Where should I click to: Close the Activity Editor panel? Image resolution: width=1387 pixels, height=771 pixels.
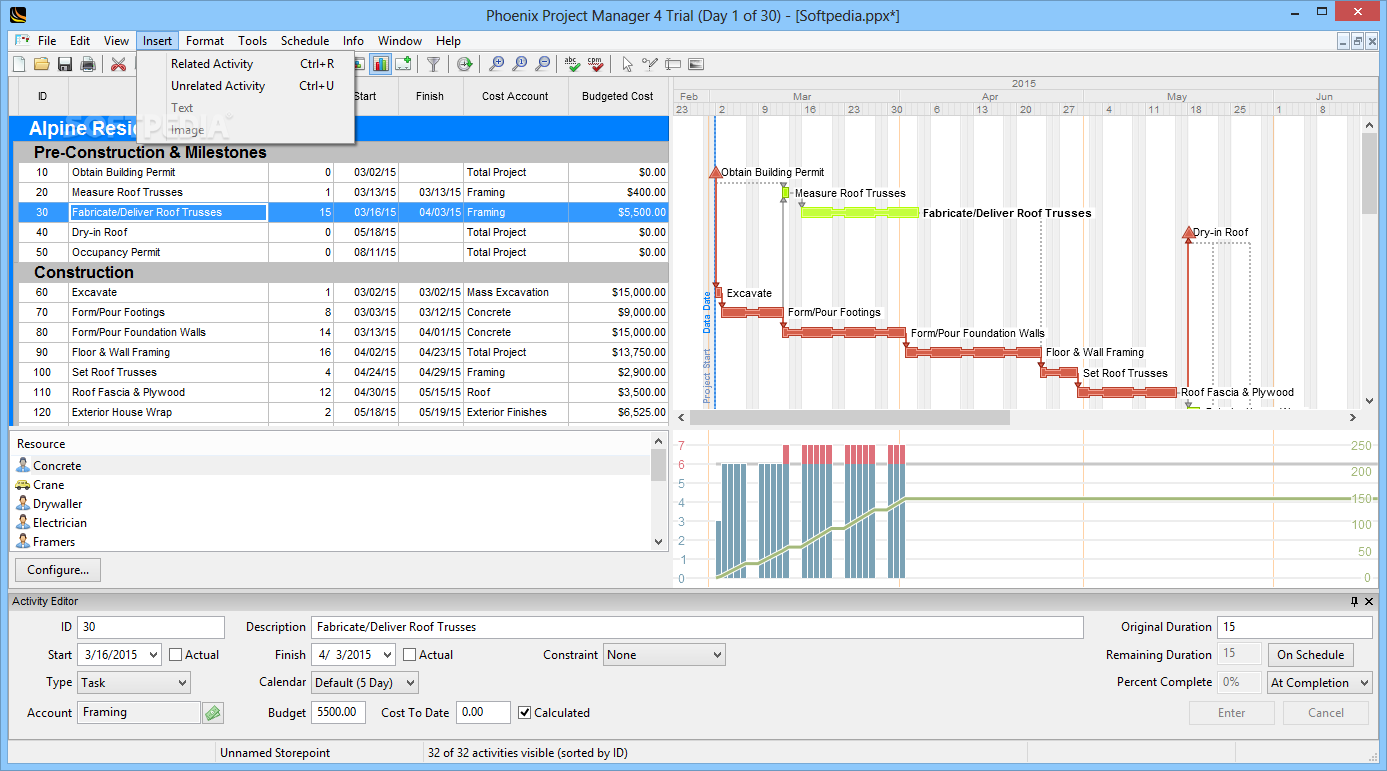1369,601
